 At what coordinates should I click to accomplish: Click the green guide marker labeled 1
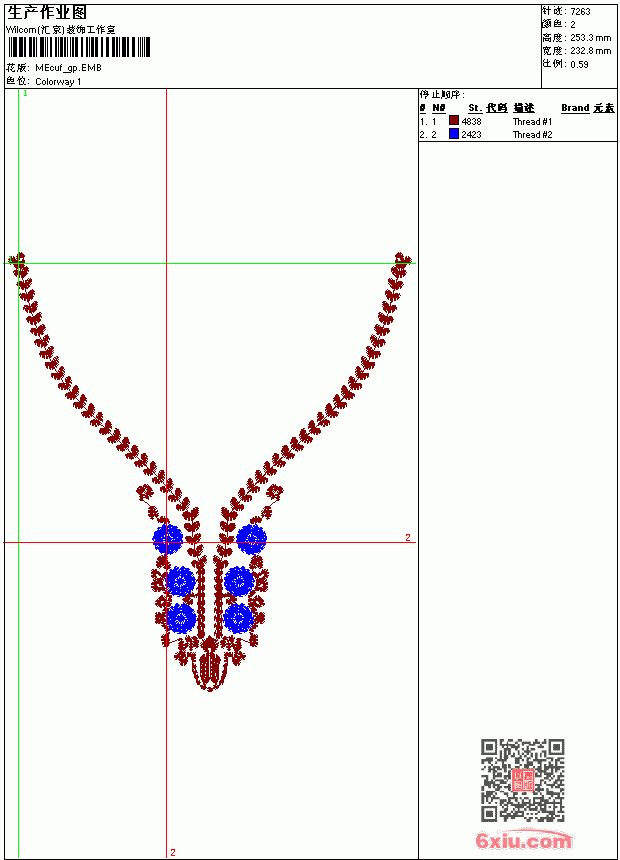(25, 94)
